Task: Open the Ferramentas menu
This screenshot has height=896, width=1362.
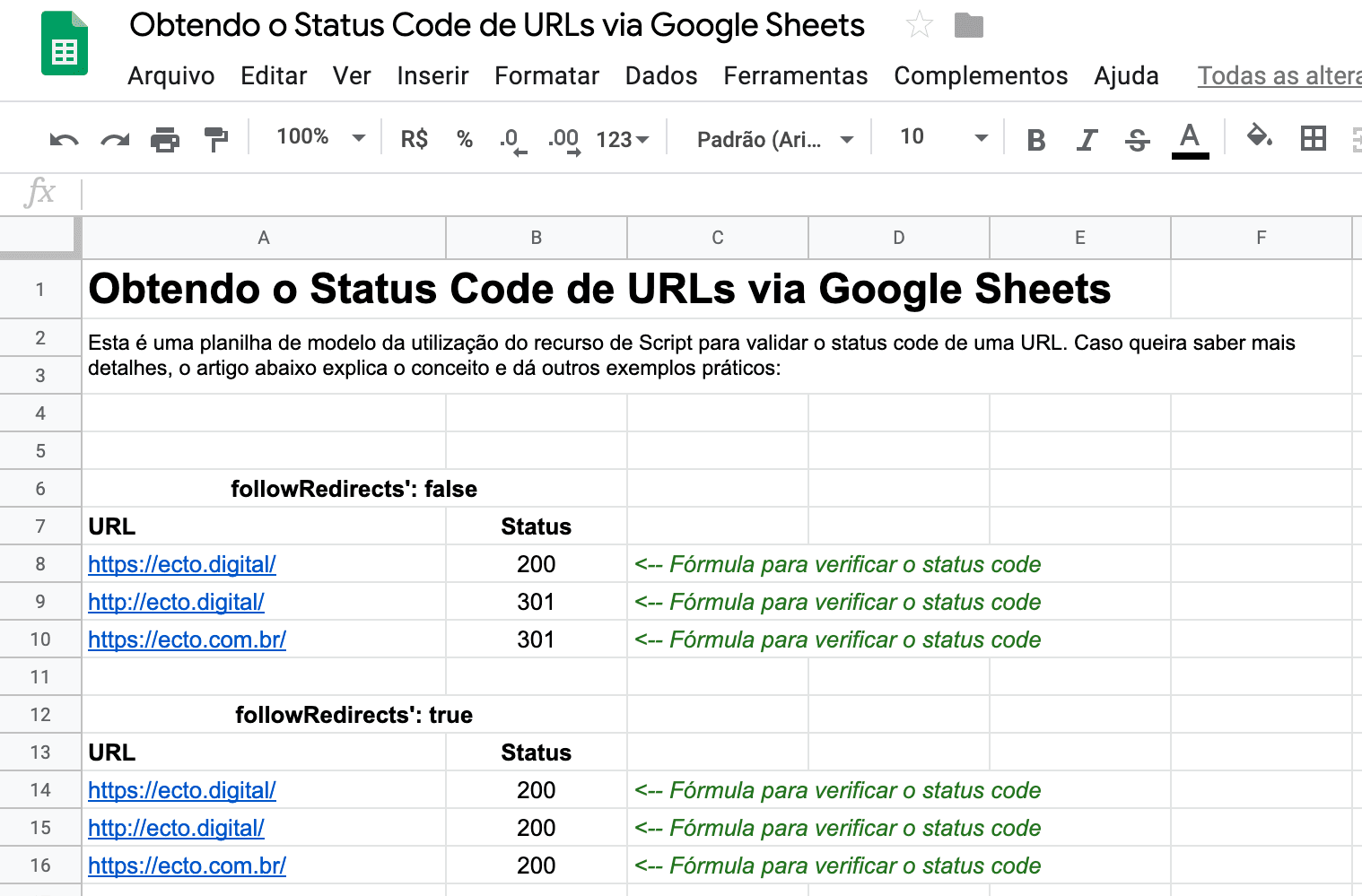Action: coord(796,76)
